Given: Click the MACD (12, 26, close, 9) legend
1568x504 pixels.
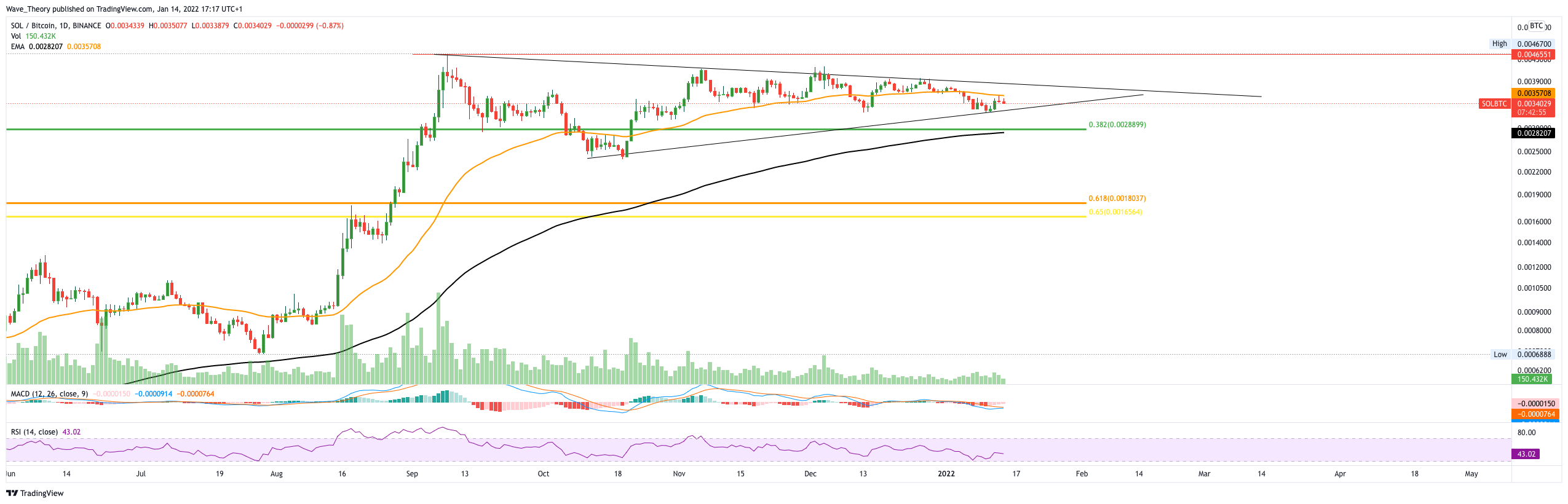Looking at the screenshot, I should (49, 394).
